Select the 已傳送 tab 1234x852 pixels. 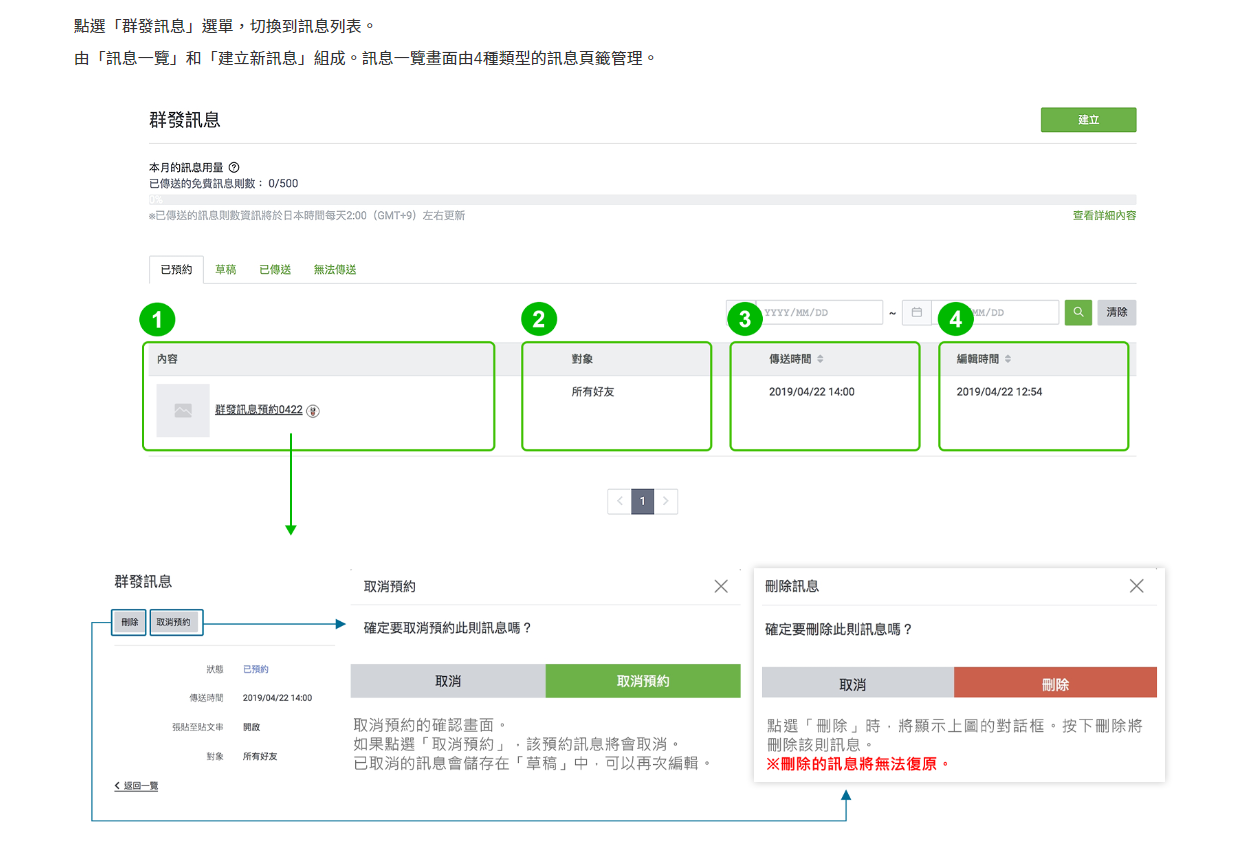(x=275, y=269)
